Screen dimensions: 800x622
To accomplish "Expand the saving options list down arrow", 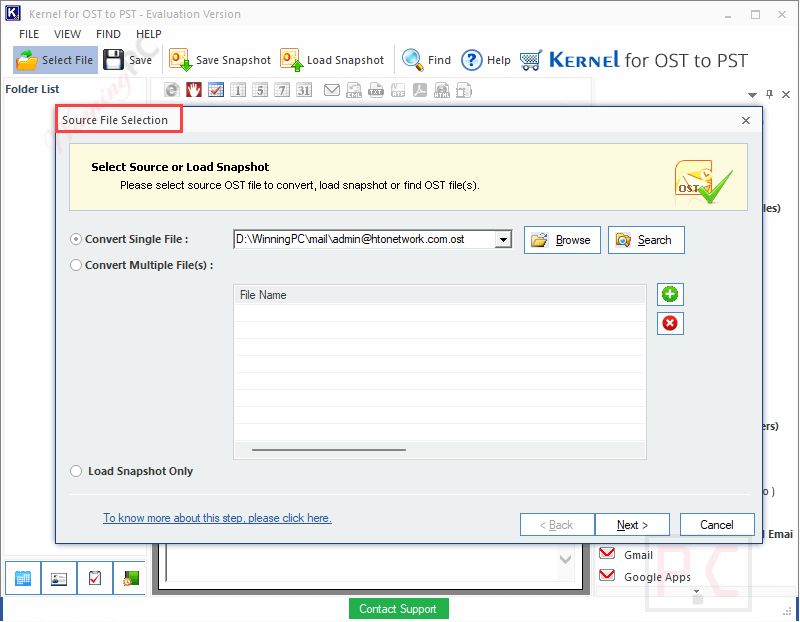I will (696, 591).
